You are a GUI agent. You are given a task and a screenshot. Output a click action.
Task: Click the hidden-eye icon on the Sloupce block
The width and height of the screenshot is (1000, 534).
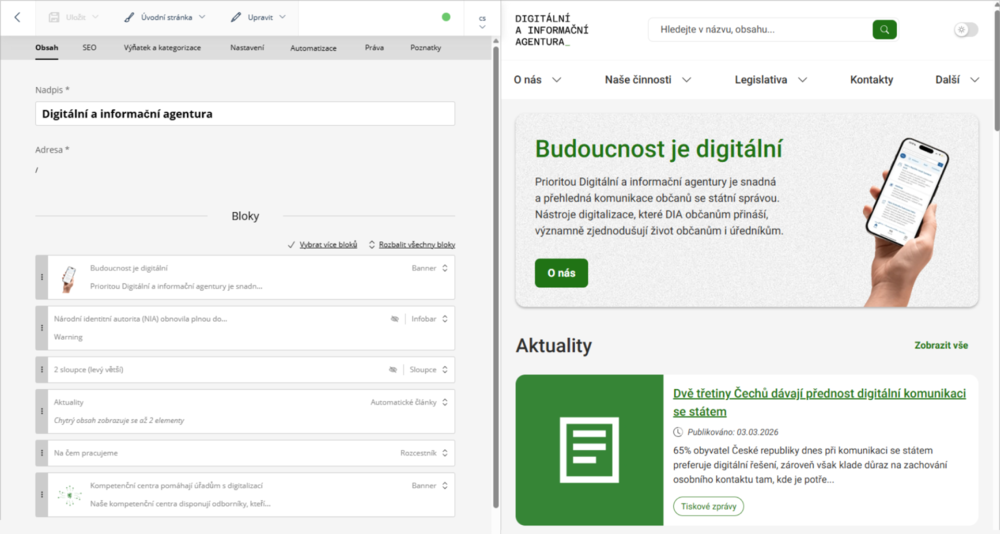394,369
